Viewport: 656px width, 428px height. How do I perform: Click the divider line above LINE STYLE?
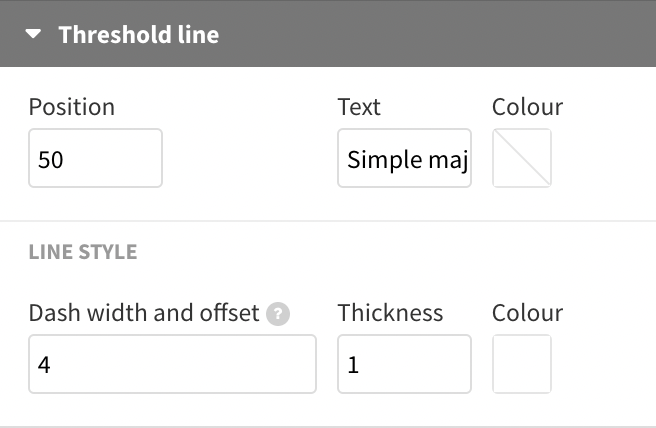tap(328, 220)
